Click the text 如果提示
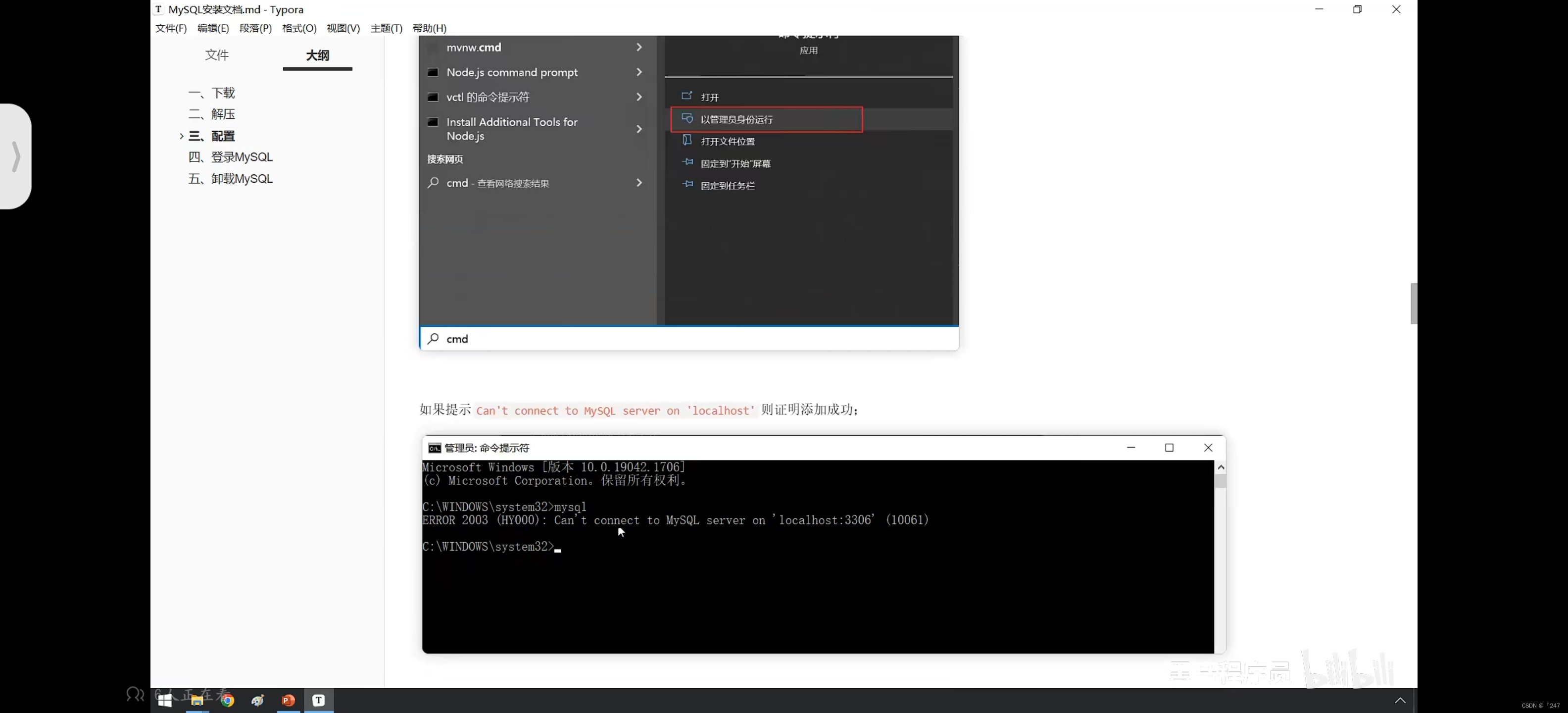This screenshot has width=1568, height=713. (445, 409)
